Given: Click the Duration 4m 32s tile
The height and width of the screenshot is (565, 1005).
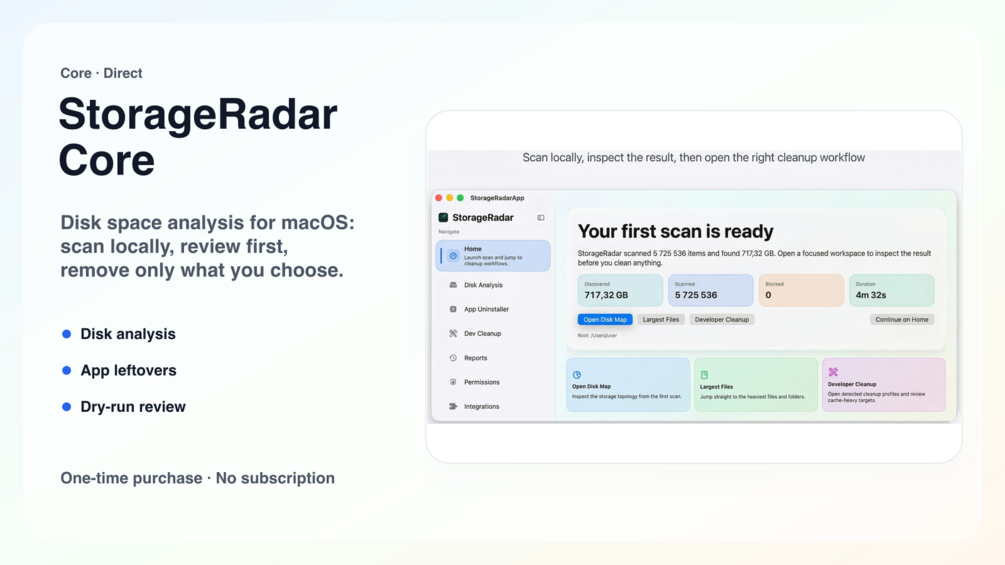Looking at the screenshot, I should 892,291.
